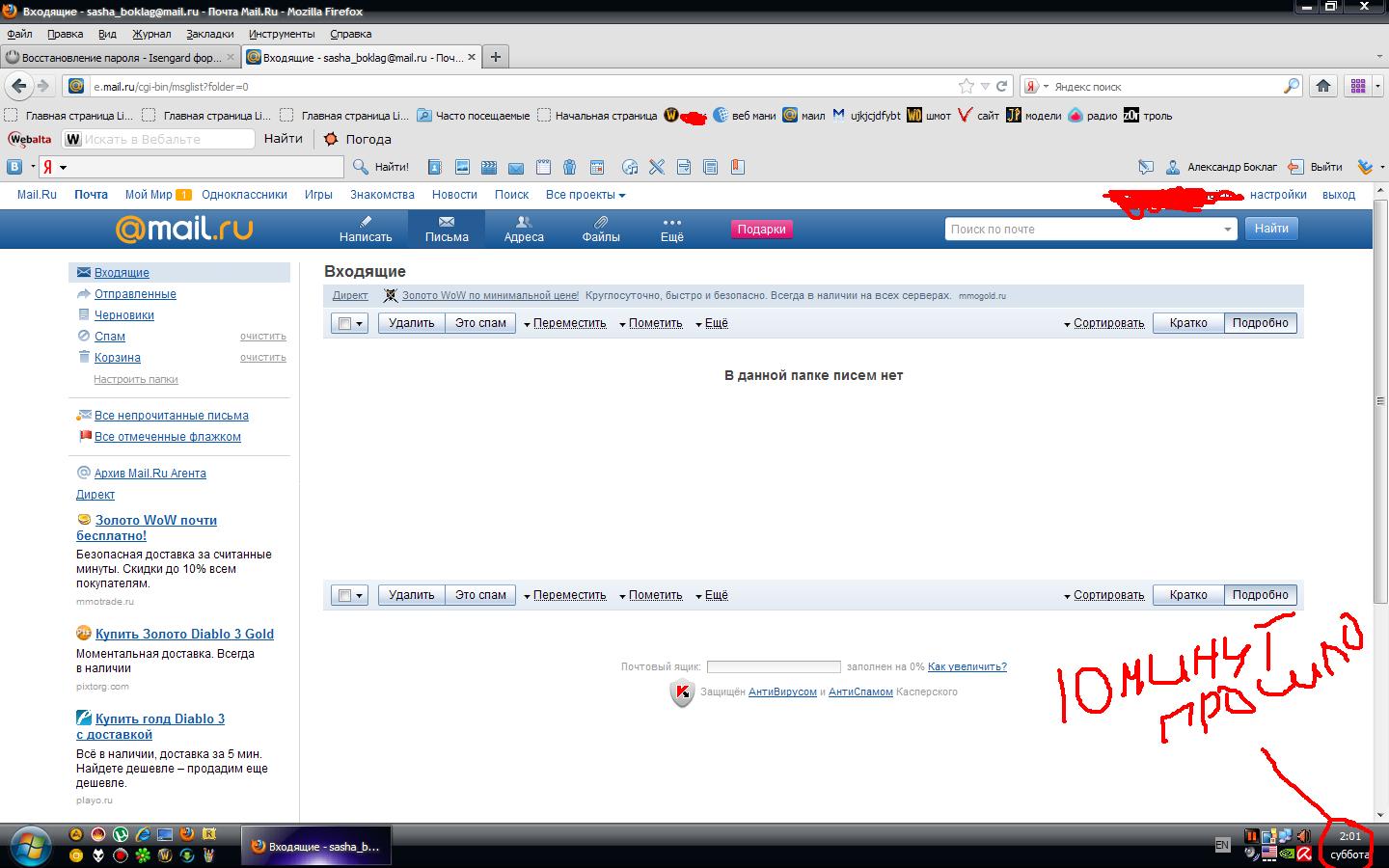Image resolution: width=1389 pixels, height=868 pixels.
Task: Open the Ещё dropdown in upper message toolbar
Action: 712,323
